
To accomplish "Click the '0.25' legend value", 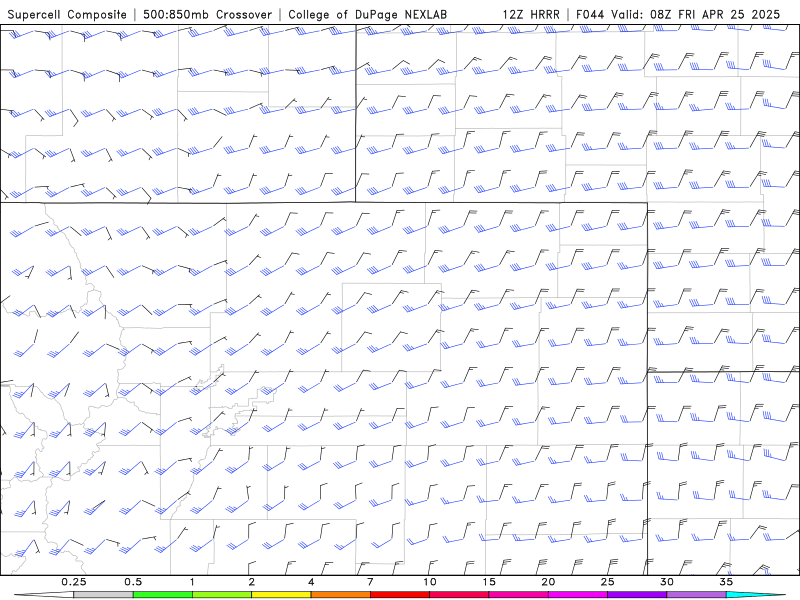I will tap(74, 582).
